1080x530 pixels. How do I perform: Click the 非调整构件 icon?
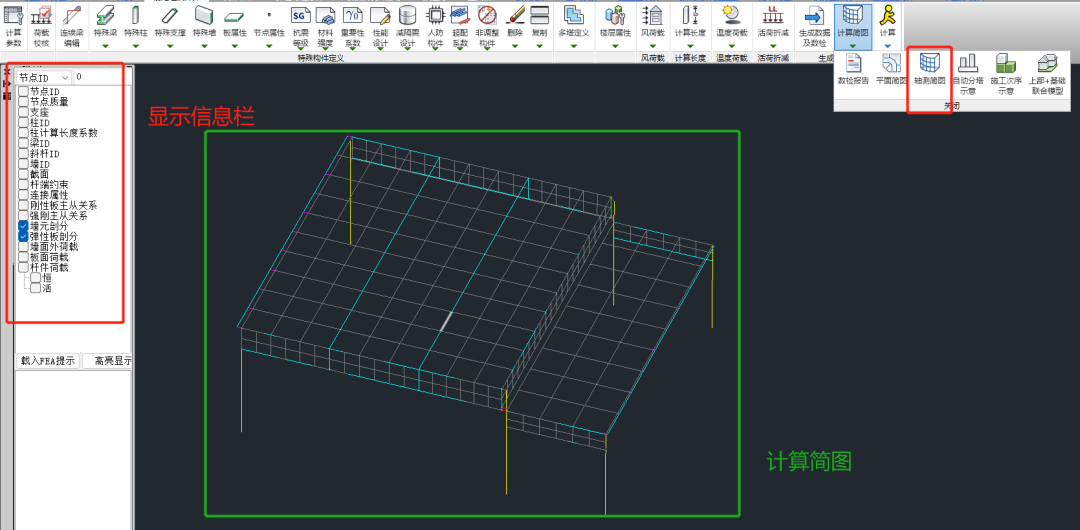click(487, 15)
